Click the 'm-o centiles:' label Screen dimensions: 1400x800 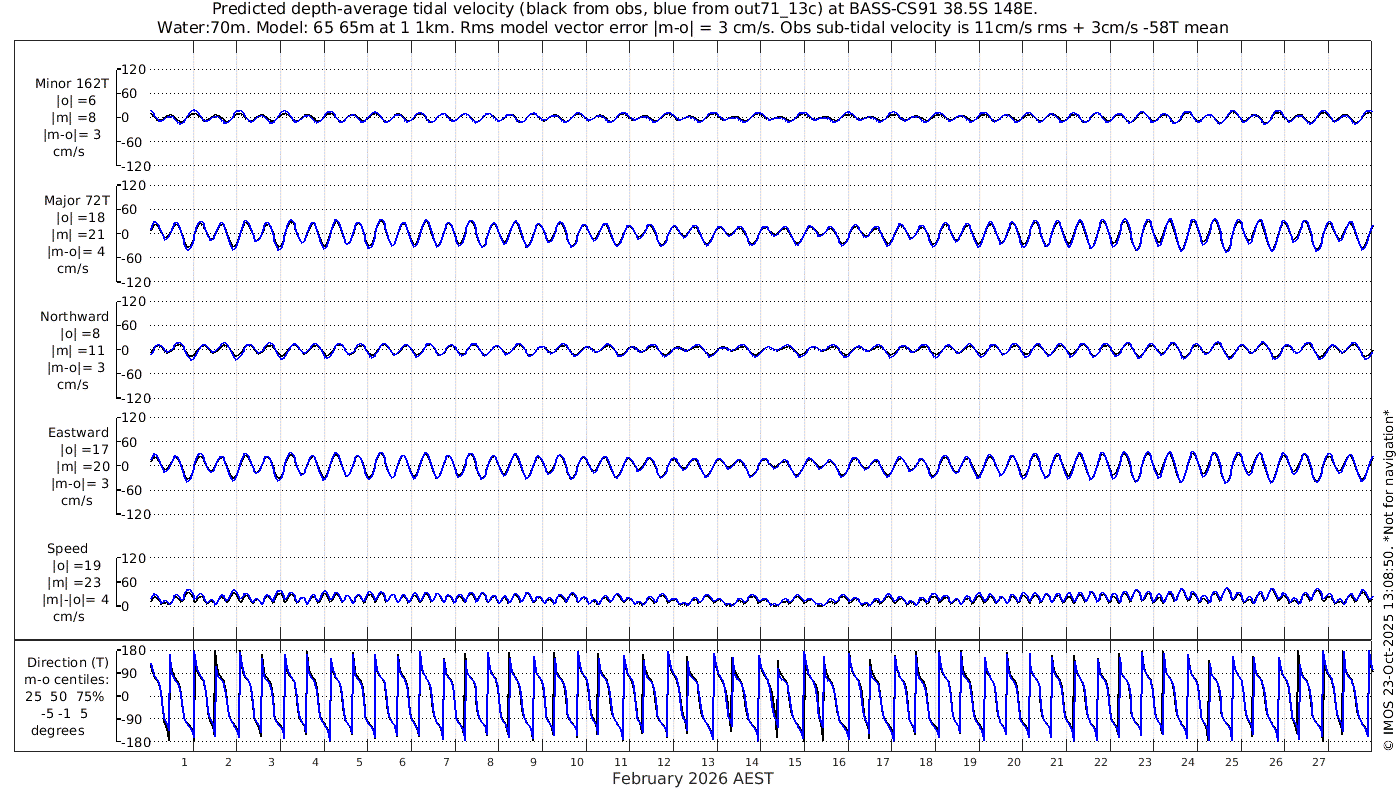67,680
